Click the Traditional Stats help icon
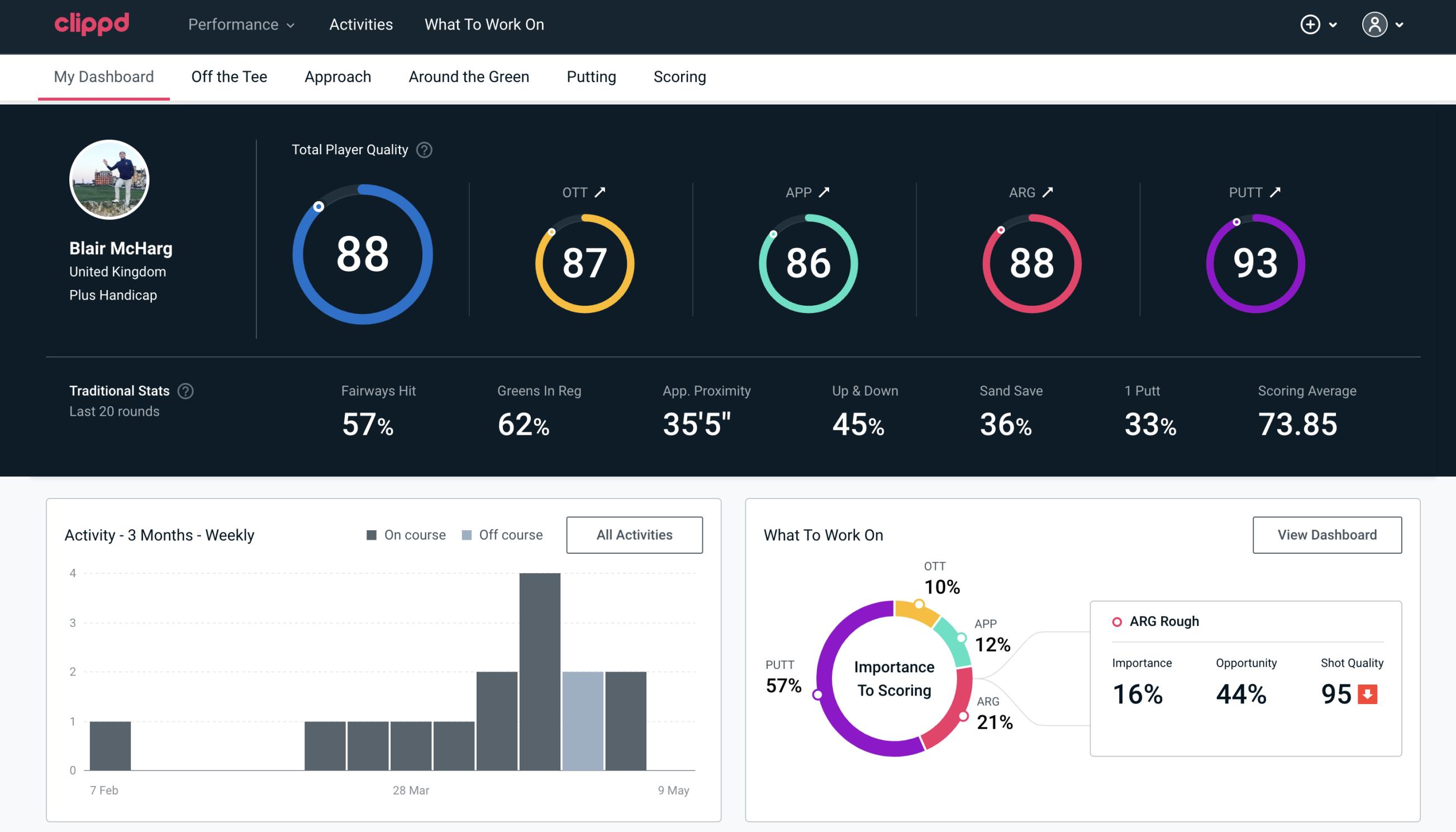Screen dimensions: 1456x832 pyautogui.click(x=186, y=391)
